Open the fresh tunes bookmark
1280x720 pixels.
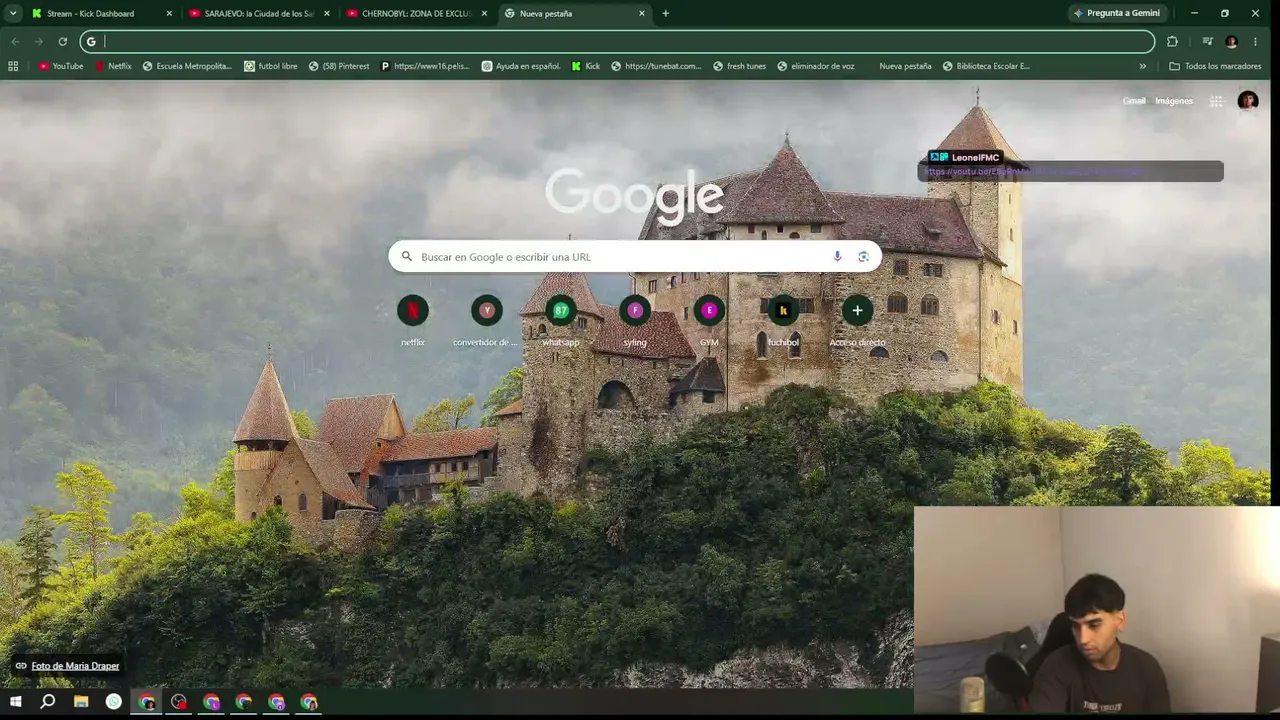(x=740, y=66)
